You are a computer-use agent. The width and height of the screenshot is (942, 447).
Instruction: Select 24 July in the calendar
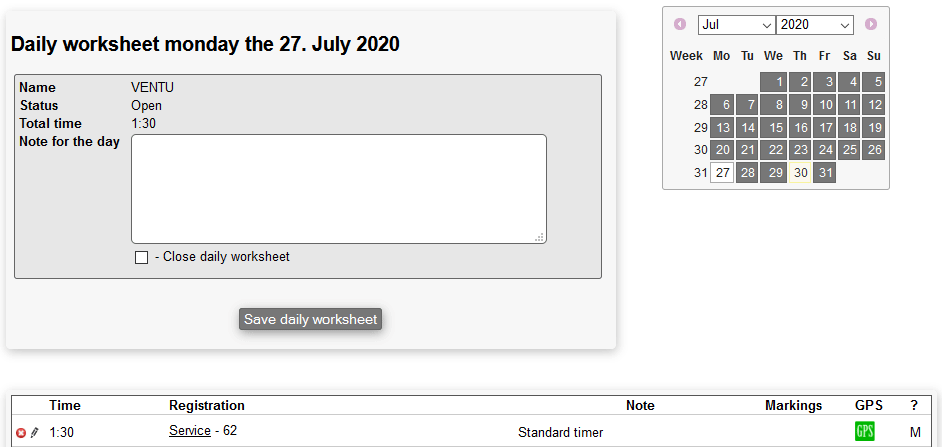824,150
